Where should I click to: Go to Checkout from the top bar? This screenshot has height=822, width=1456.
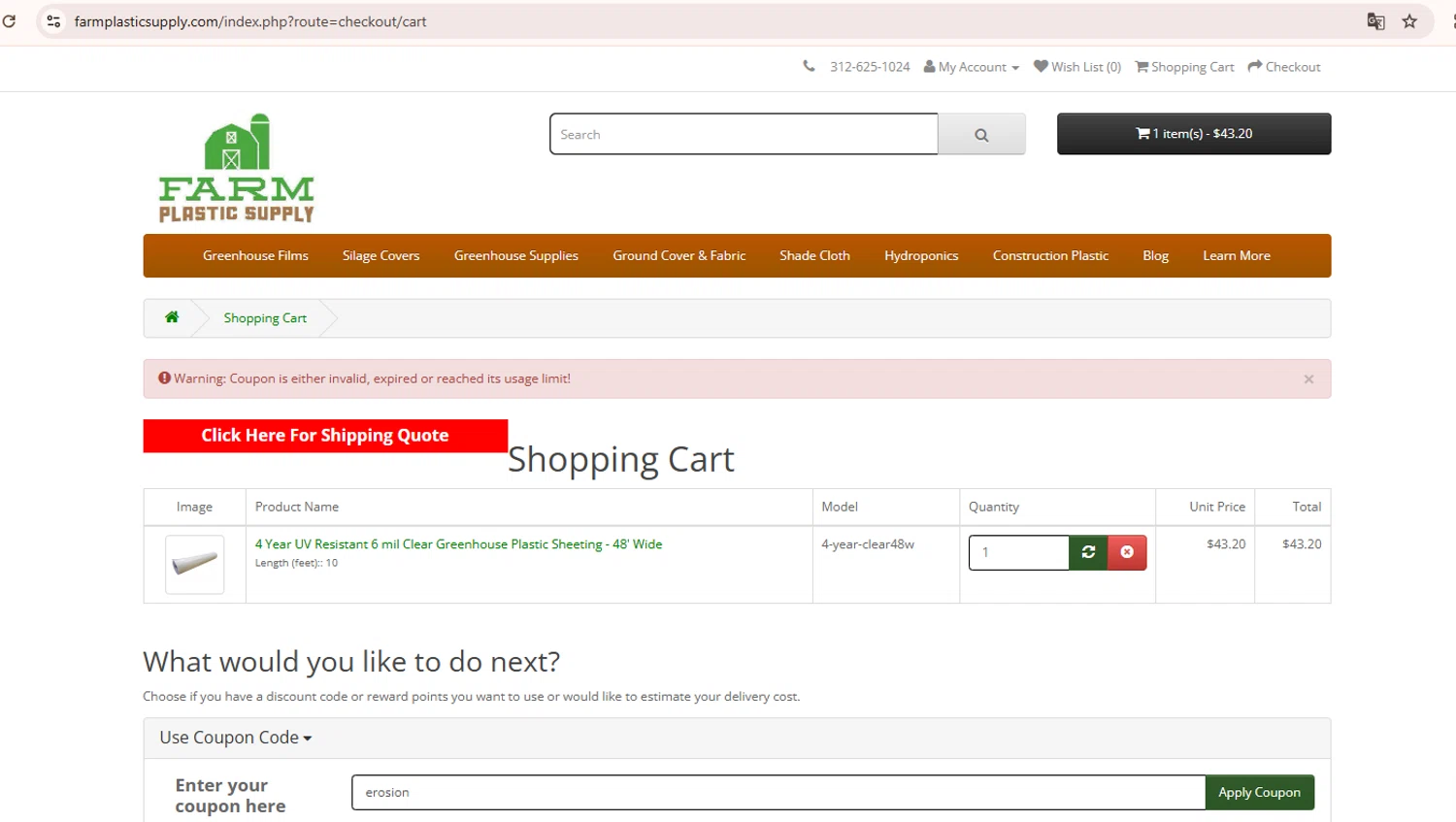1284,67
